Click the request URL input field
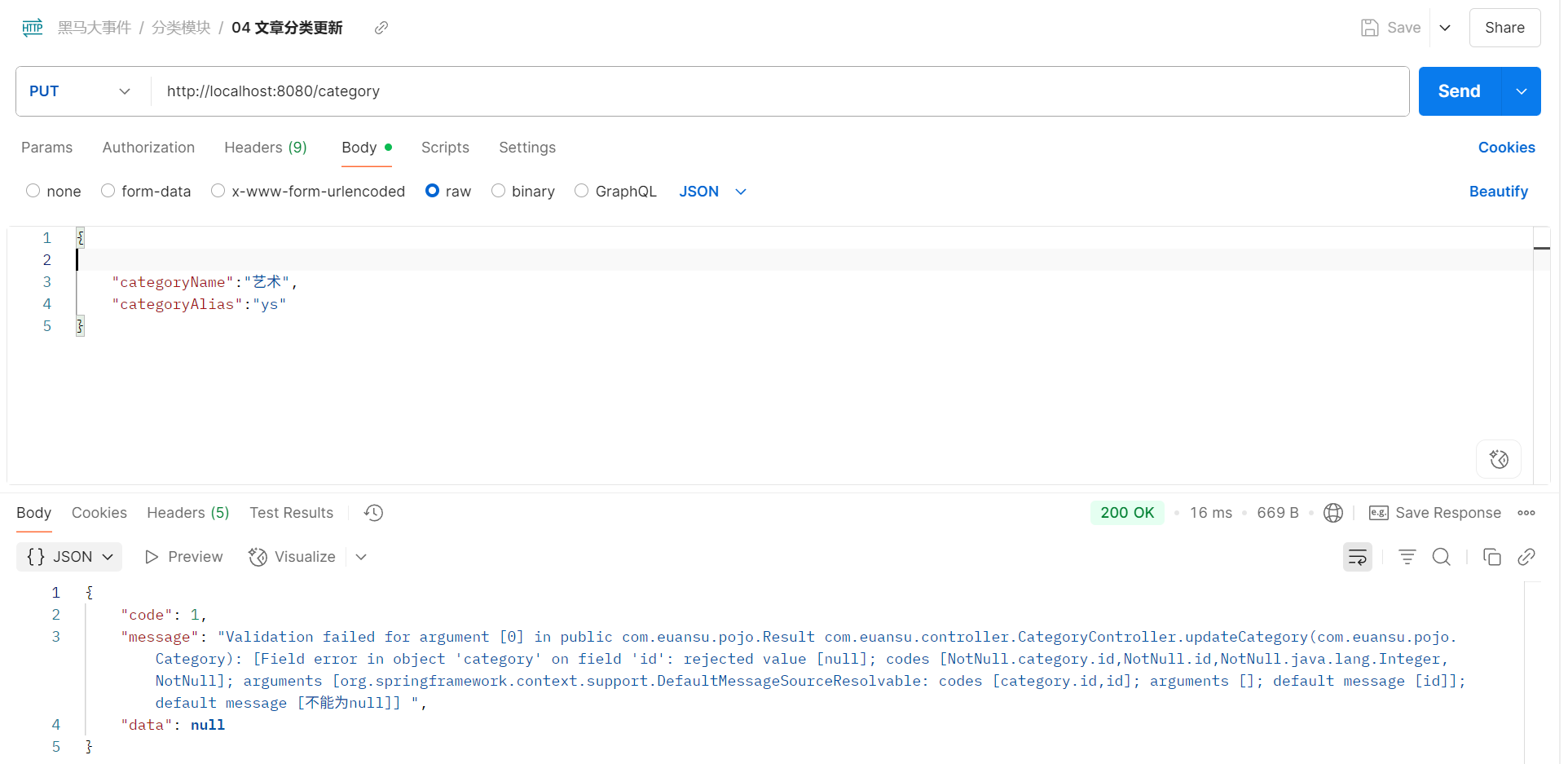The width and height of the screenshot is (1568, 764). 774,91
